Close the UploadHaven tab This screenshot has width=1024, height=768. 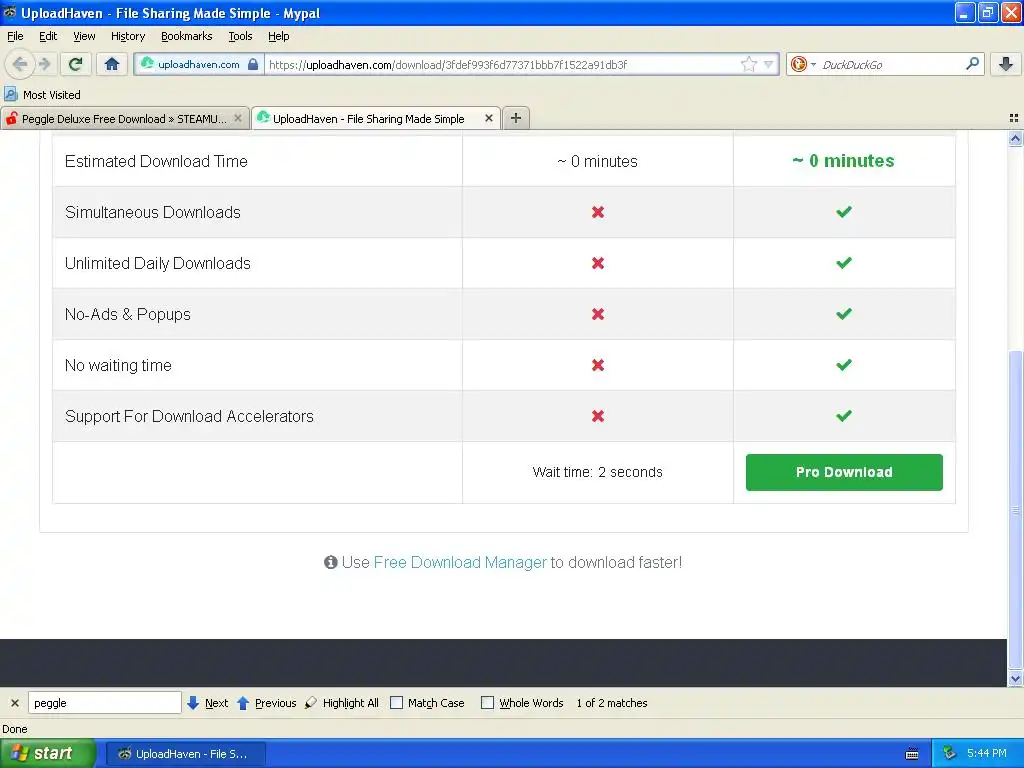[x=488, y=118]
